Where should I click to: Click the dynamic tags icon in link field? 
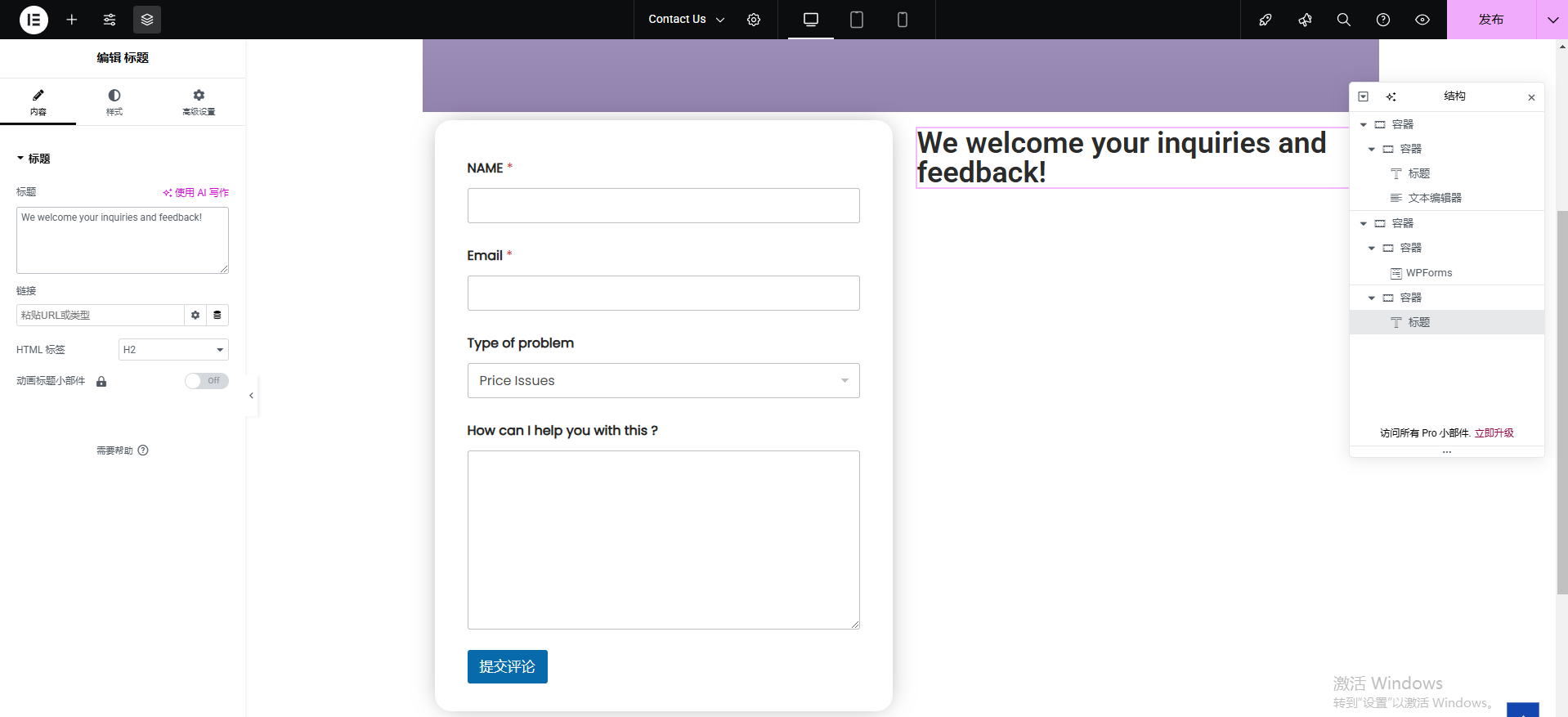[x=217, y=315]
